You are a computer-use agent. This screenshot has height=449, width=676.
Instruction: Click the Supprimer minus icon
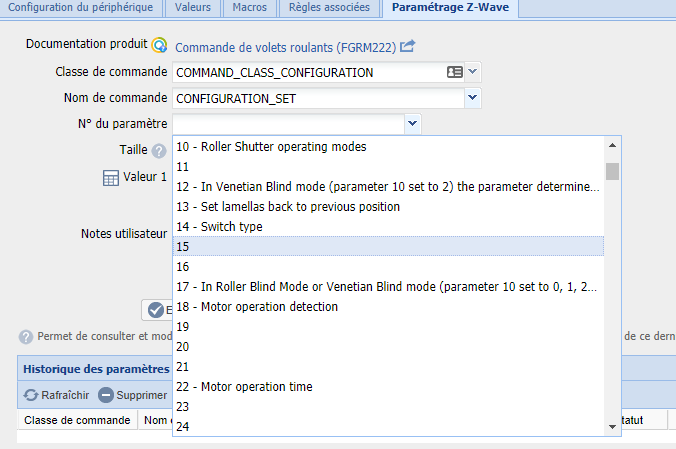click(106, 395)
